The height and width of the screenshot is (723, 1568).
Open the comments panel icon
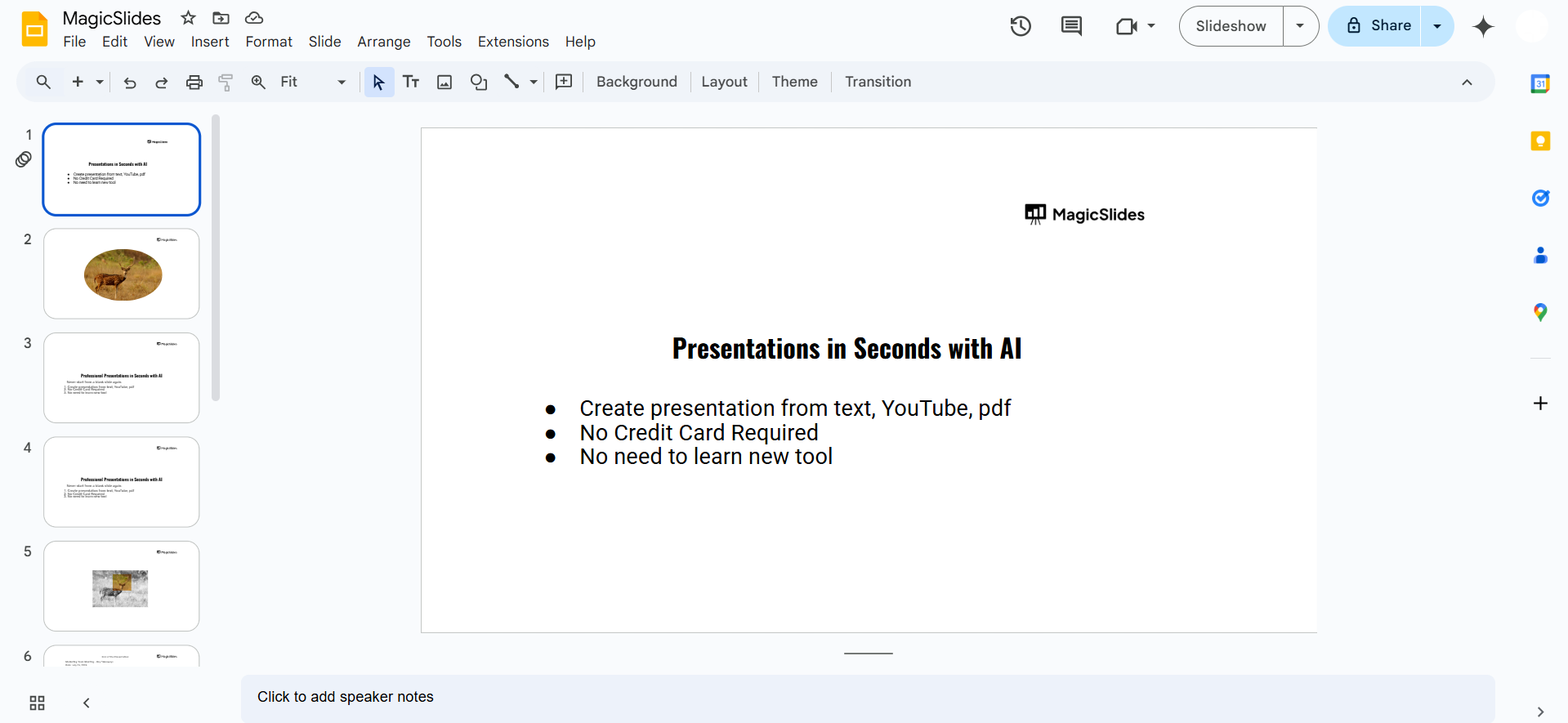point(1070,26)
